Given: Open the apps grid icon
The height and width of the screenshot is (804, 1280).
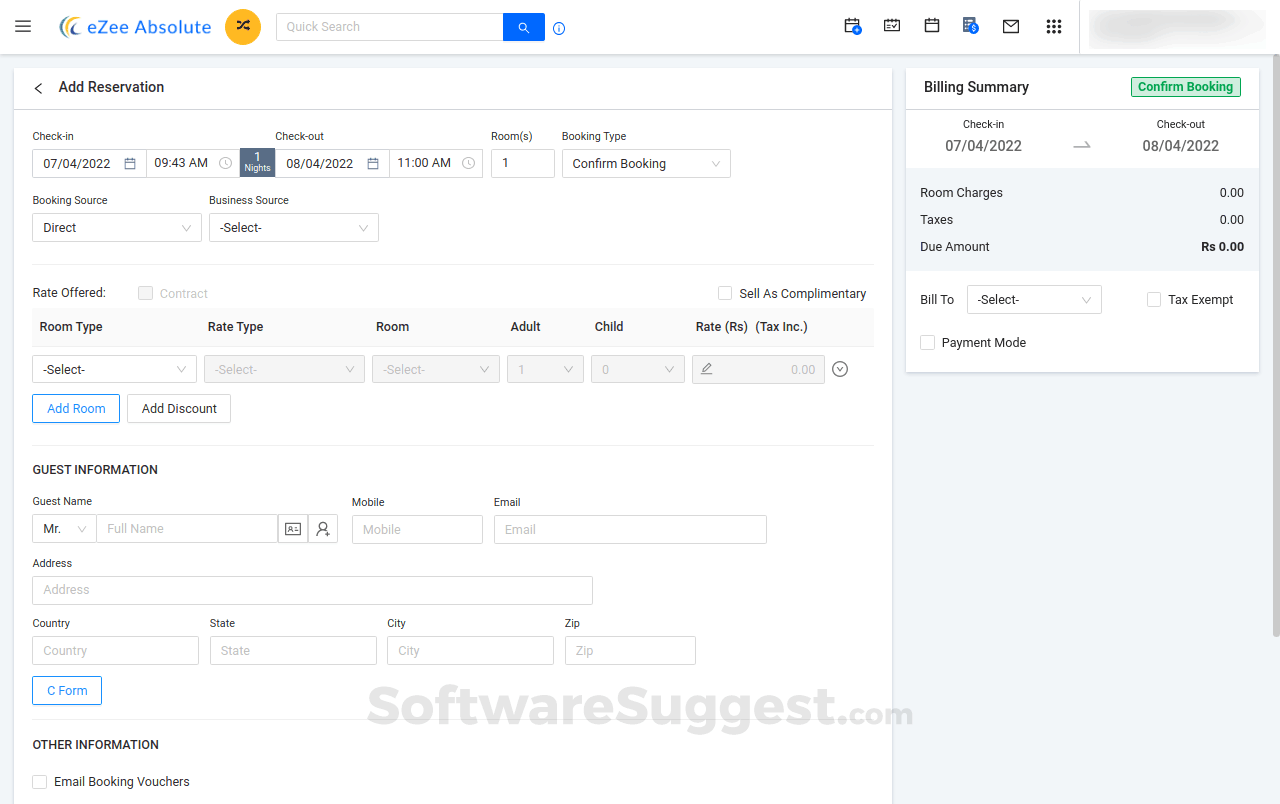Looking at the screenshot, I should click(1053, 27).
